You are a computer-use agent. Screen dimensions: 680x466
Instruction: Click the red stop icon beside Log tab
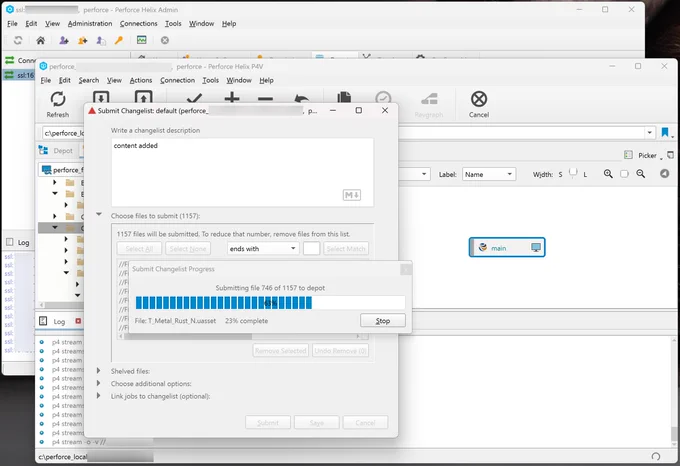pyautogui.click(x=78, y=321)
